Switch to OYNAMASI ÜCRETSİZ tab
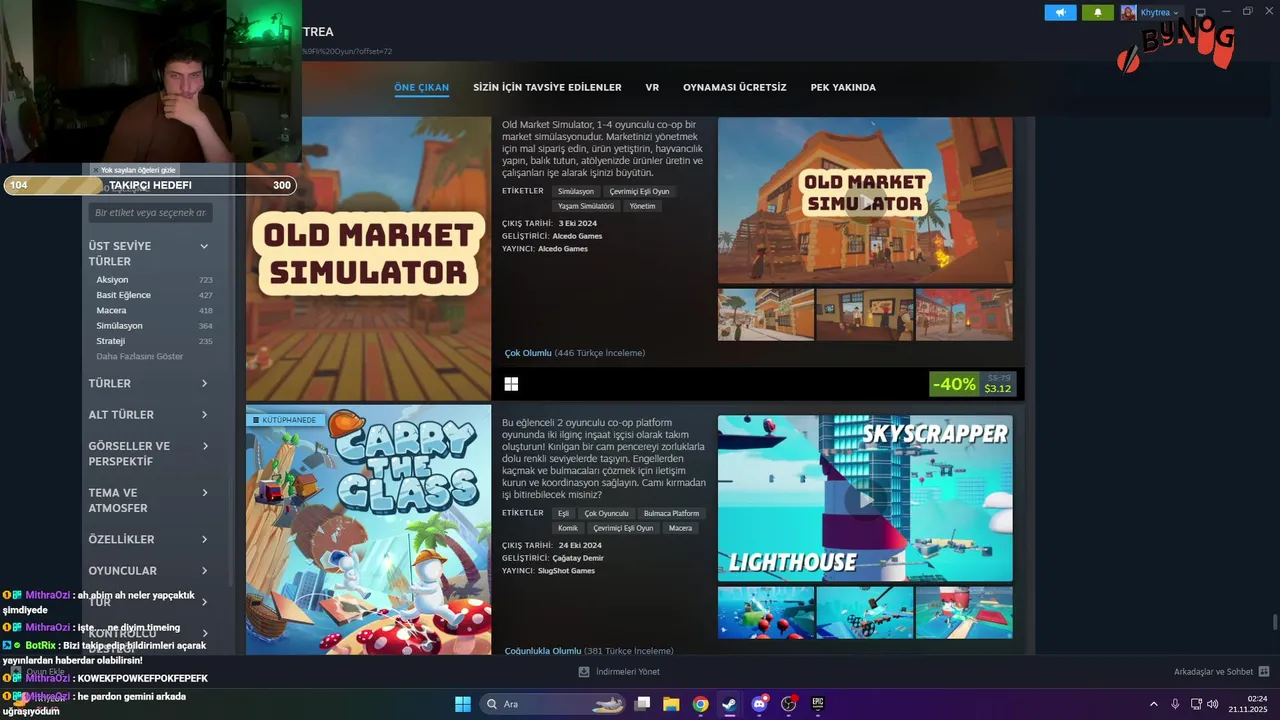The height and width of the screenshot is (720, 1280). 735,88
